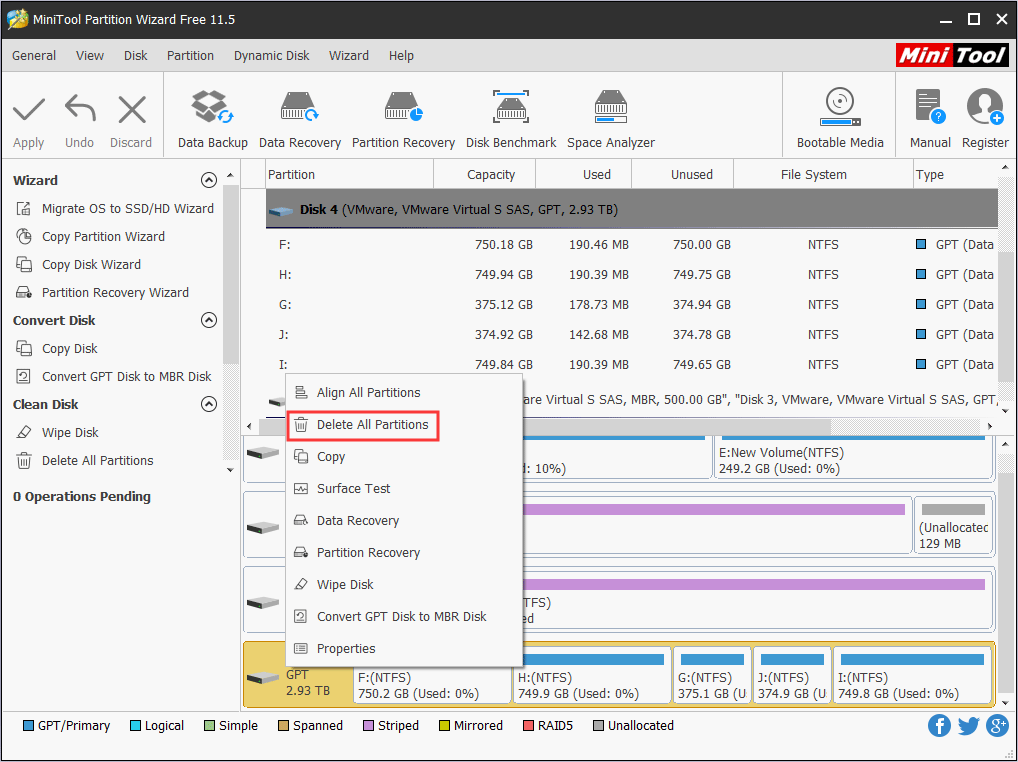The height and width of the screenshot is (762, 1018).
Task: Sort by Used column header
Action: [583, 175]
